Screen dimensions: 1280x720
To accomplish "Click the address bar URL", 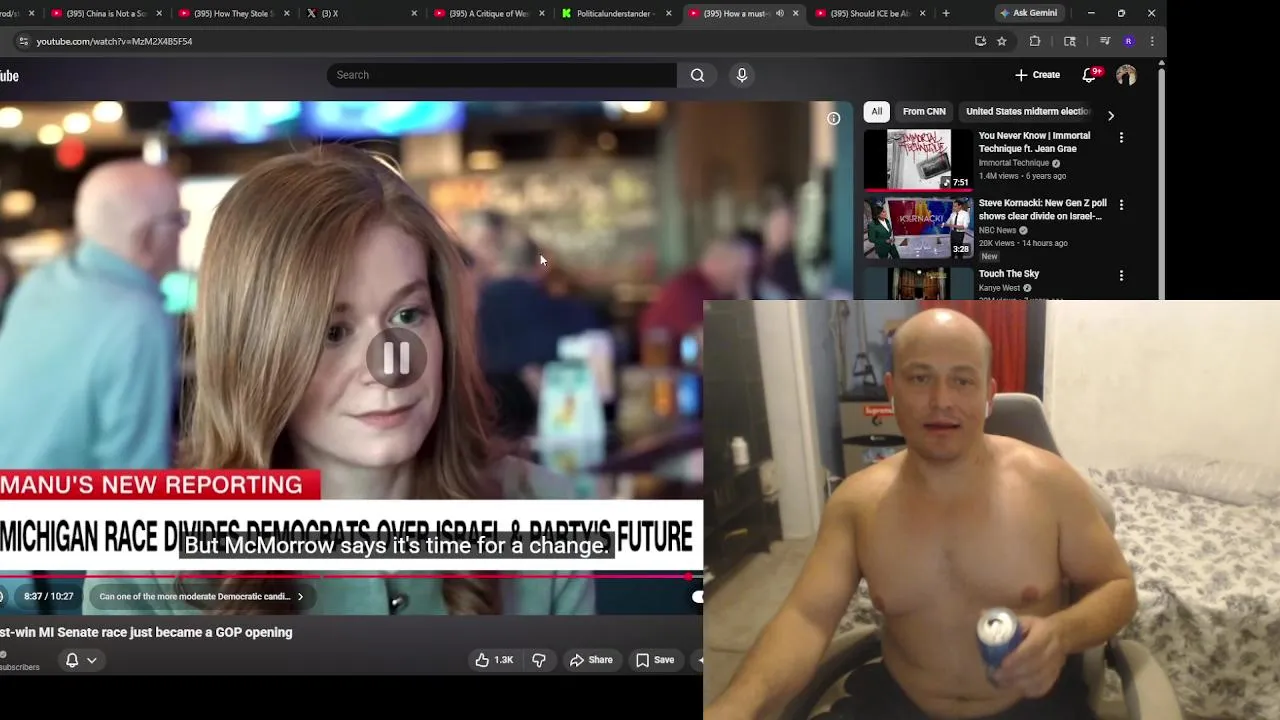I will pos(114,42).
